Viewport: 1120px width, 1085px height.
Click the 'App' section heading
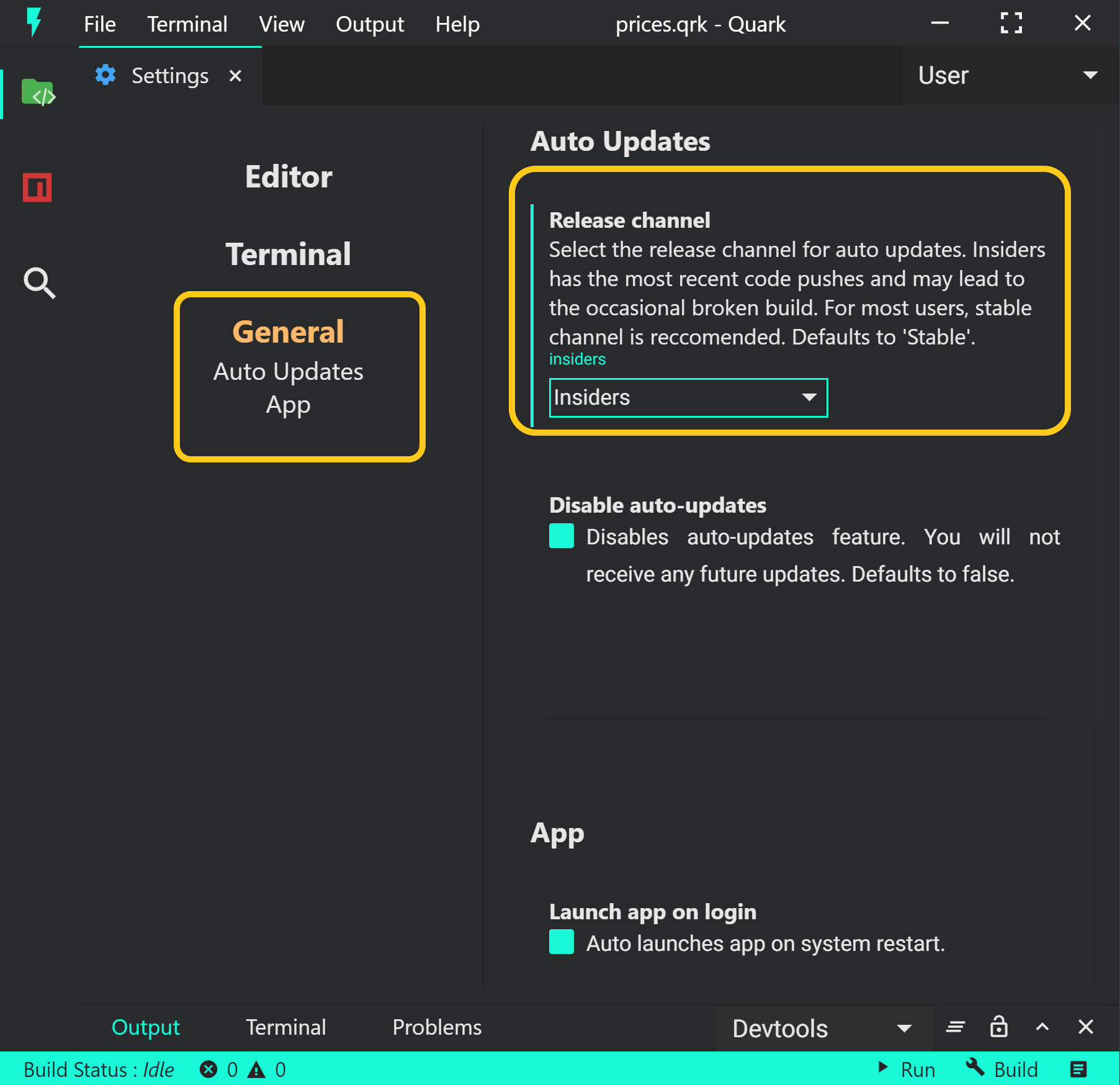pos(557,834)
